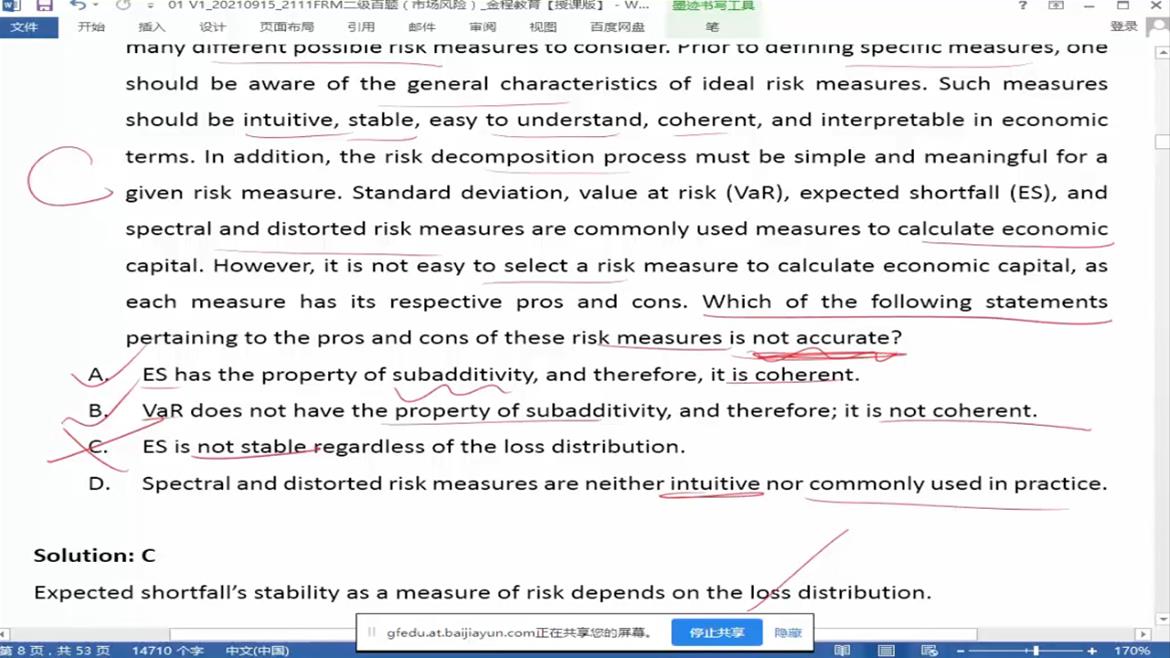Switch to Read Mode view icon
This screenshot has height=658, width=1170.
coord(842,651)
